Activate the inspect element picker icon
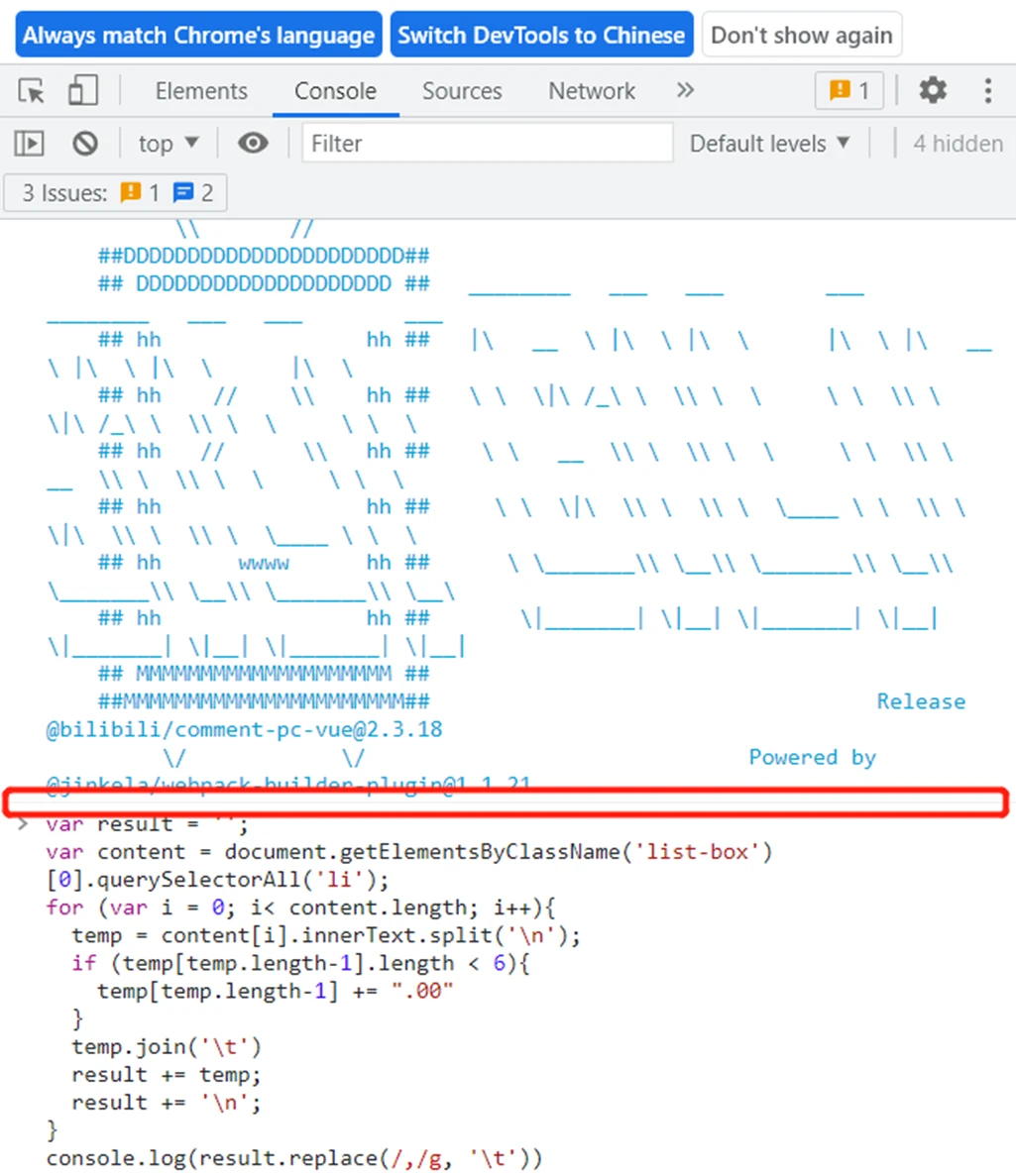Viewport: 1016px width, 1176px height. [x=32, y=91]
